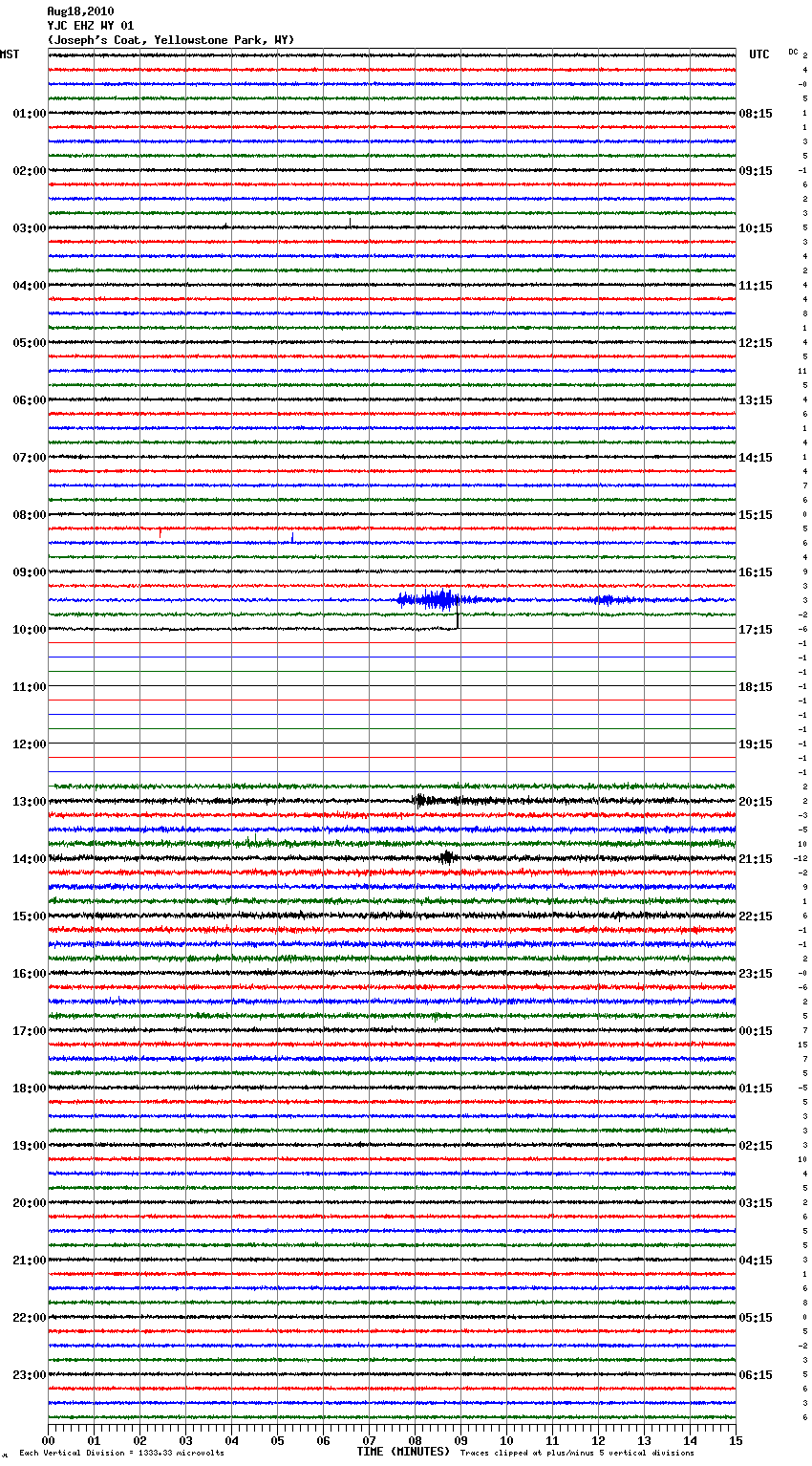This screenshot has width=812, height=1466.
Task: Pick the 12:15 UTC time label
Action: click(x=756, y=343)
